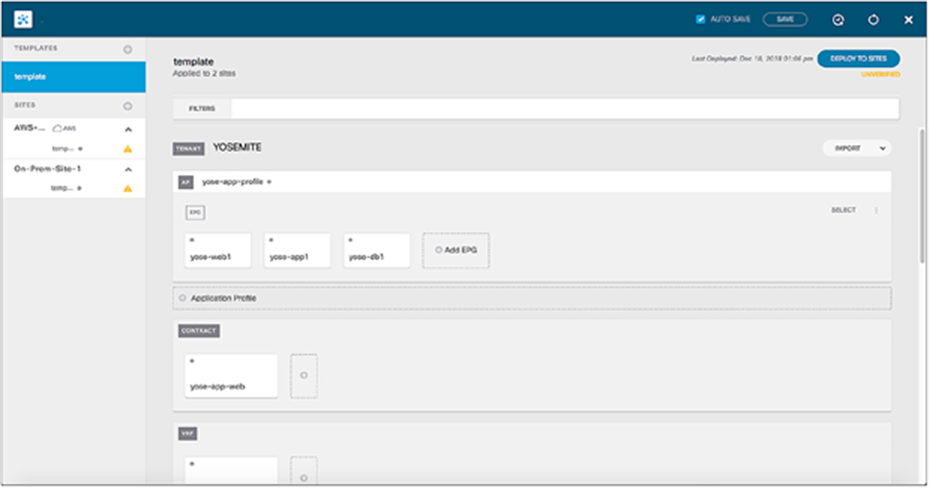Click into the filters input field

coord(565,108)
